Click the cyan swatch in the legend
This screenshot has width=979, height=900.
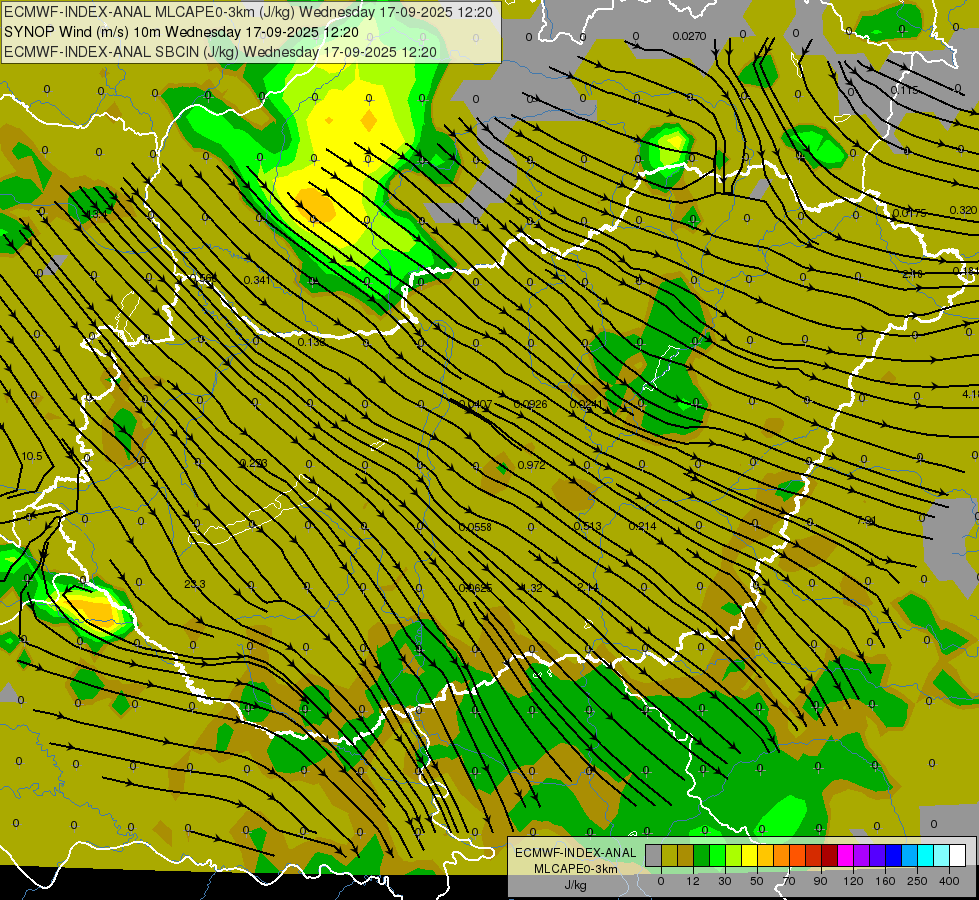coord(925,855)
